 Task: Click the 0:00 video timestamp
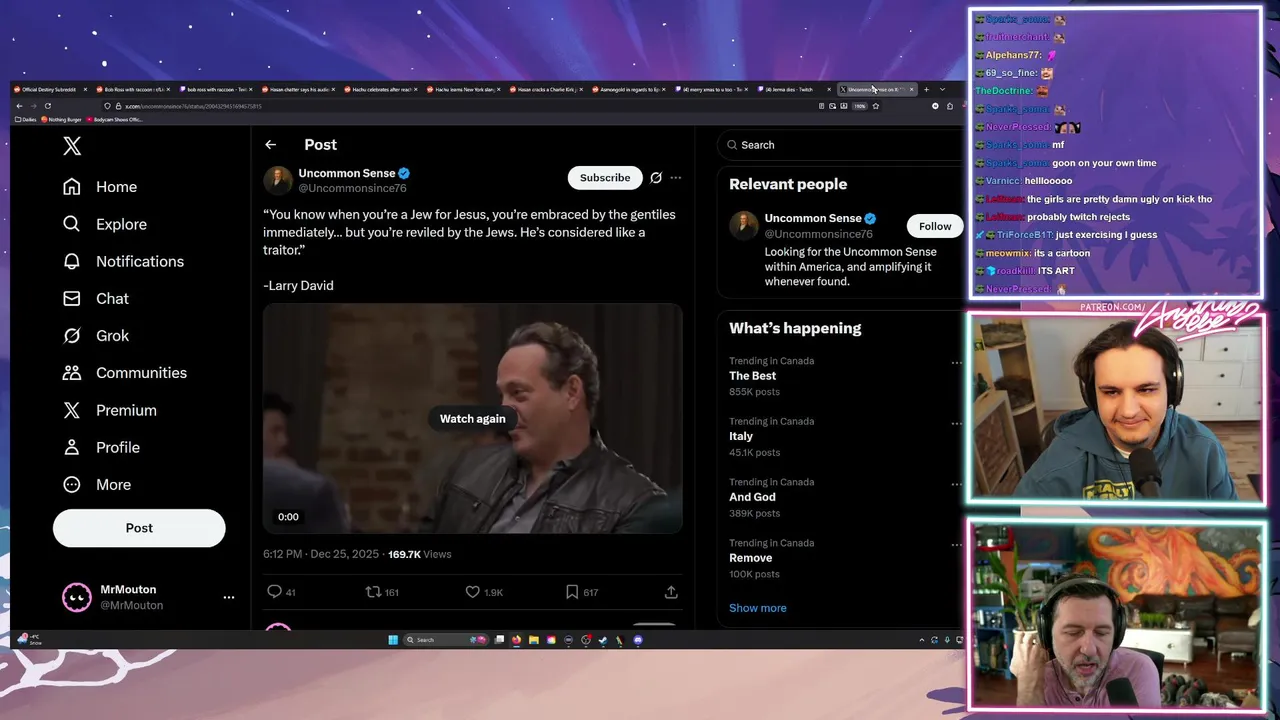tap(288, 517)
